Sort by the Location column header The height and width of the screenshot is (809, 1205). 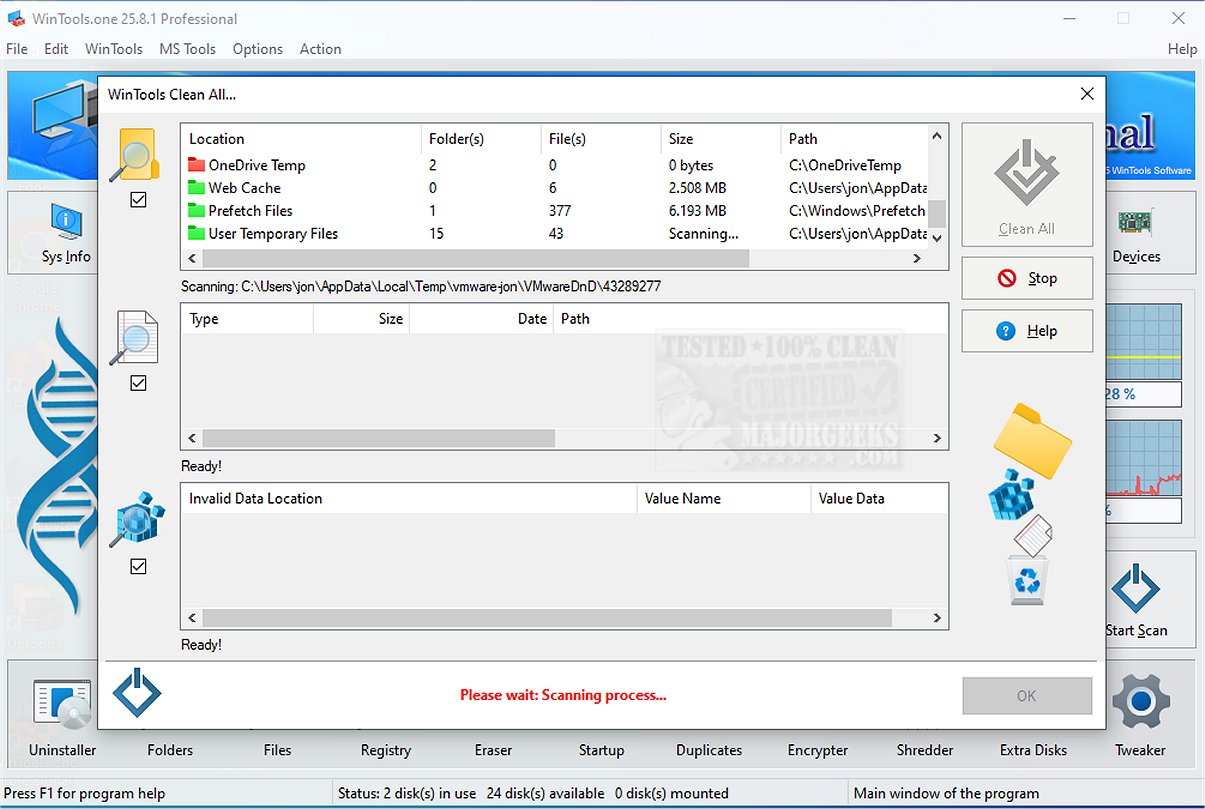coord(301,139)
